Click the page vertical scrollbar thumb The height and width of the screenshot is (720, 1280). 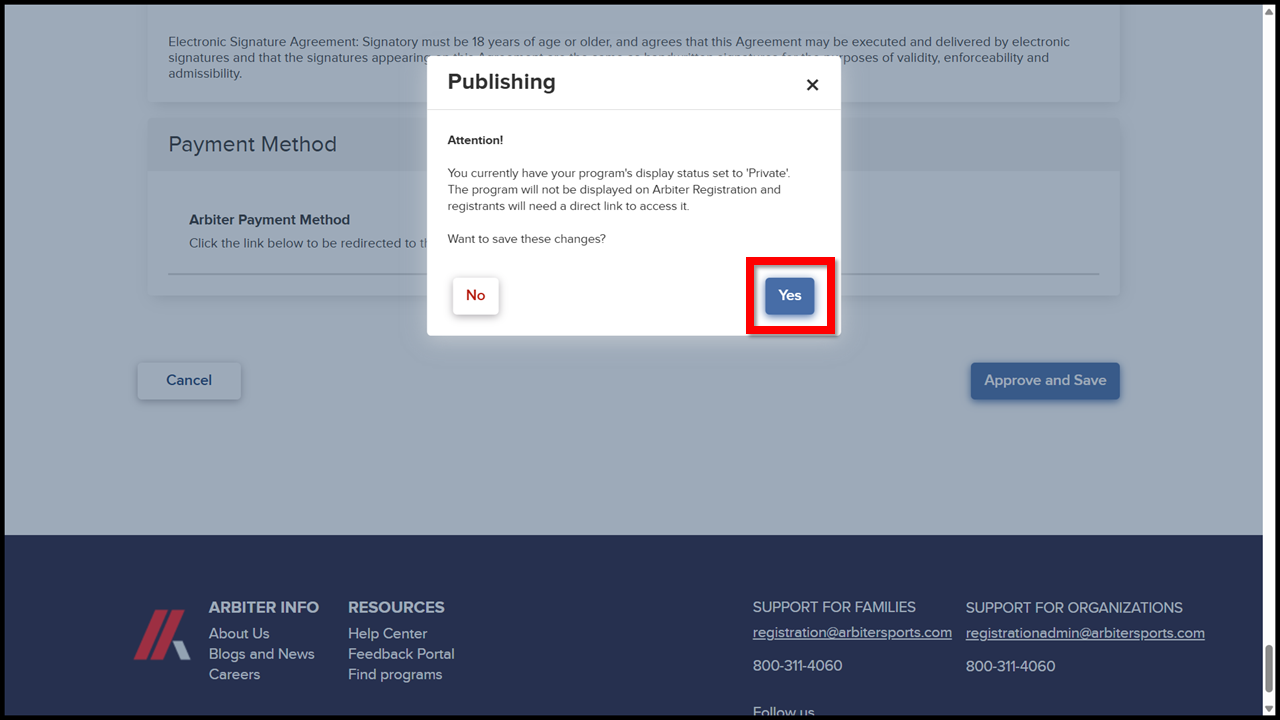1269,668
